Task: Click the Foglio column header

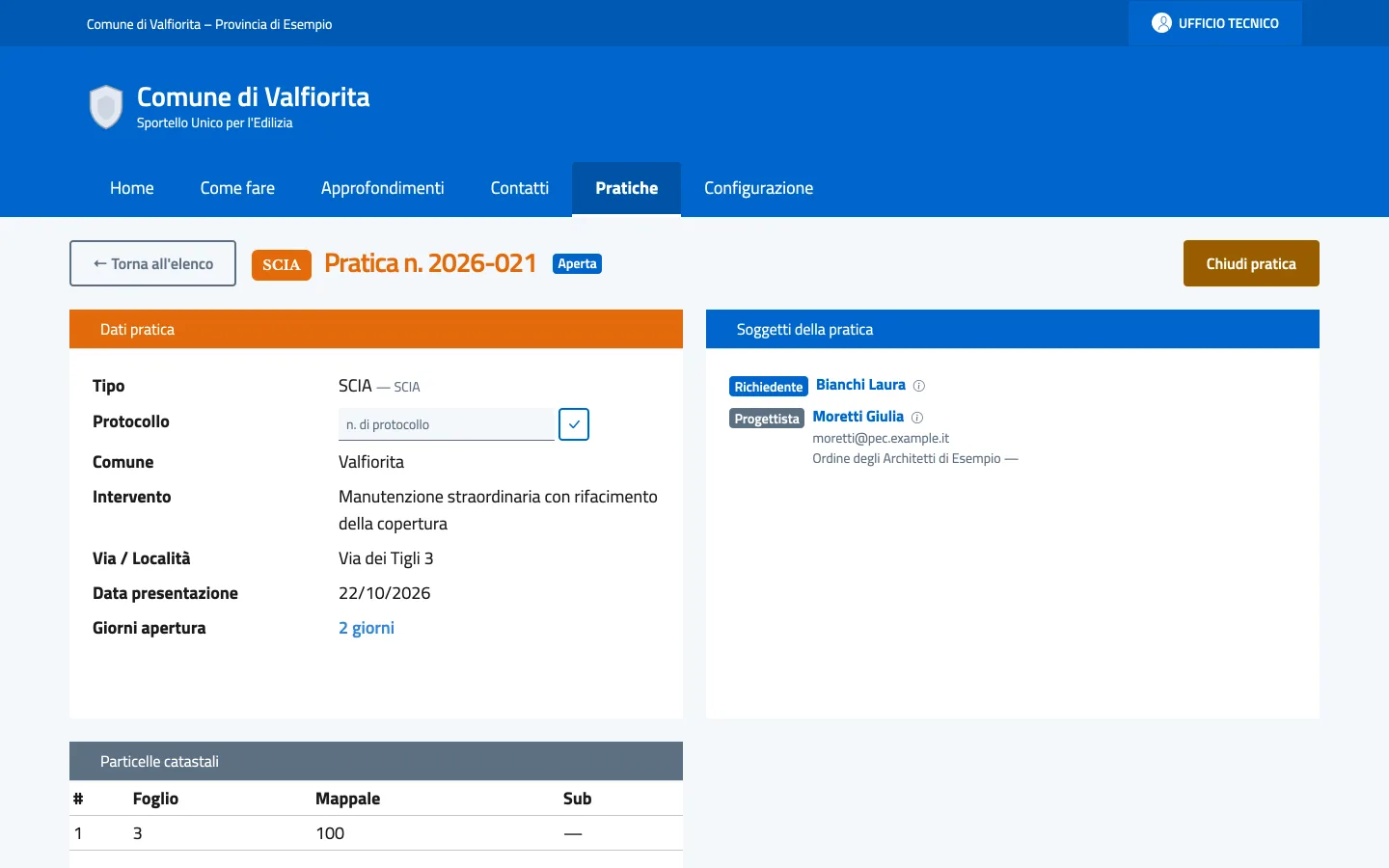Action: [x=155, y=799]
